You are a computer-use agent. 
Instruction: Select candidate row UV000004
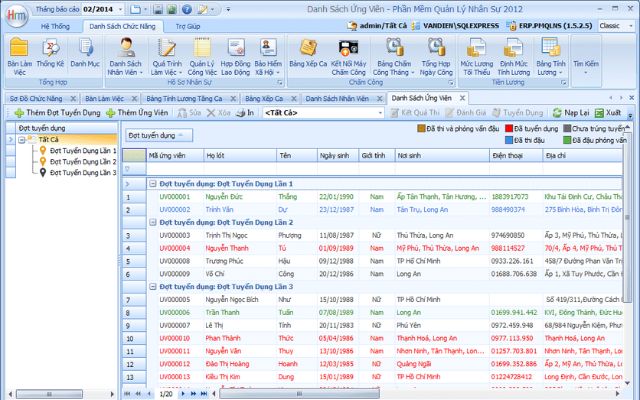pyautogui.click(x=372, y=248)
